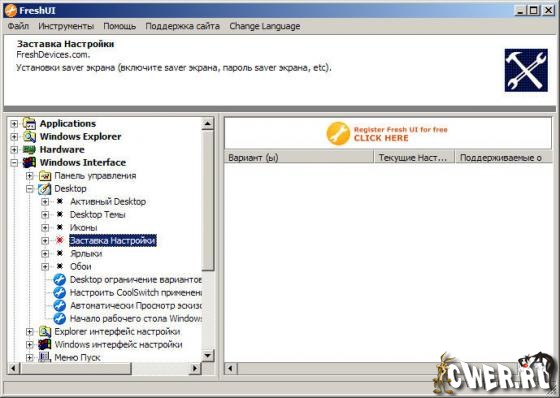Click wrench icon beside Настроить CoolSwitch
The height and width of the screenshot is (398, 560).
pos(60,293)
